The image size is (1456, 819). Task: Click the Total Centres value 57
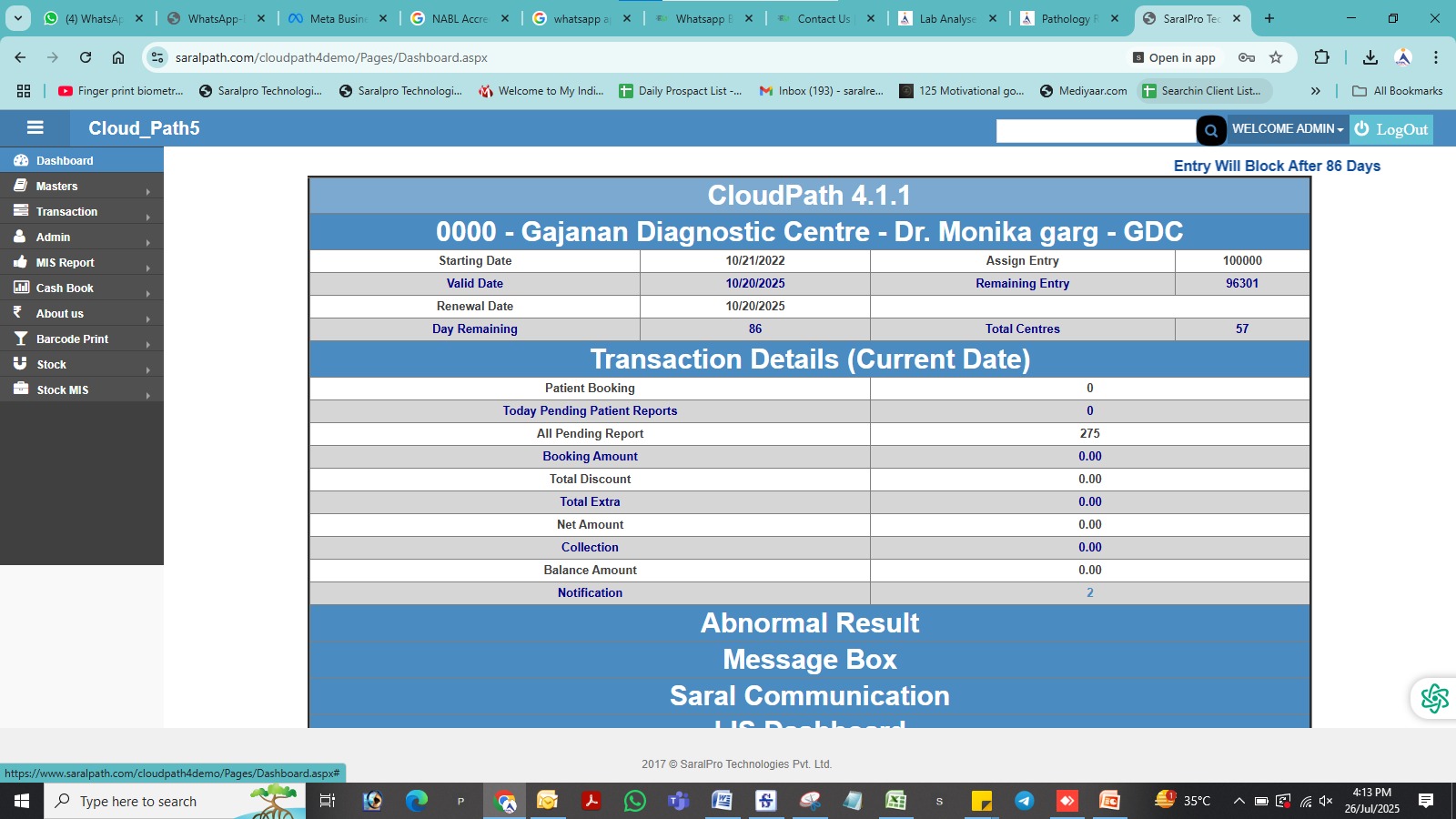pos(1242,329)
